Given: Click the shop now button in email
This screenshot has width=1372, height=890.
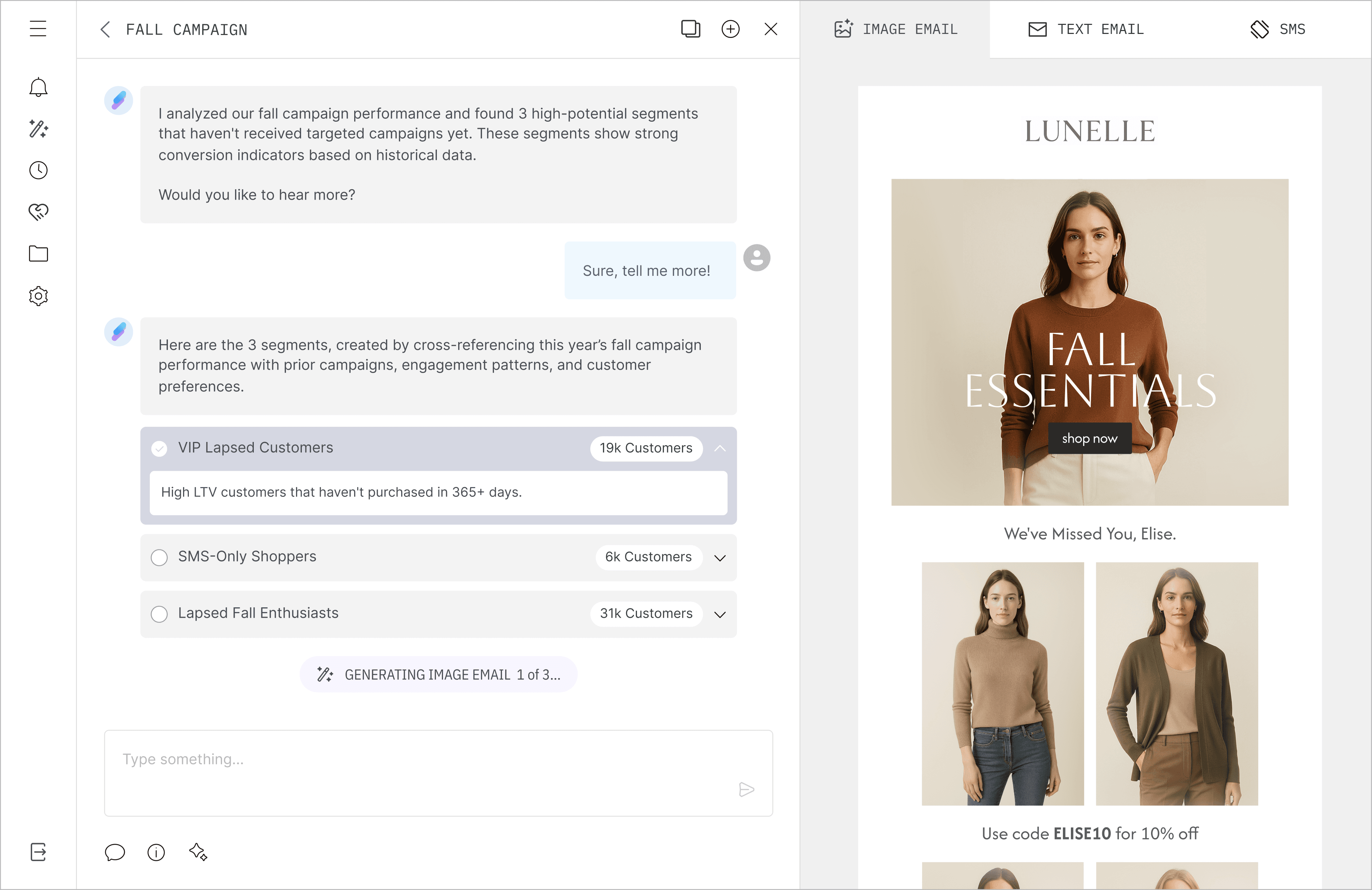Looking at the screenshot, I should pyautogui.click(x=1089, y=438).
